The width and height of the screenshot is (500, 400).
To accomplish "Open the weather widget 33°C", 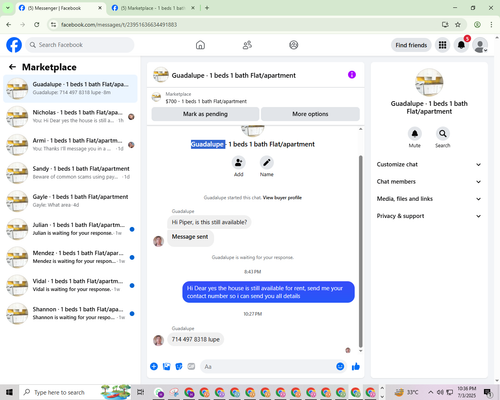I will pyautogui.click(x=406, y=392).
